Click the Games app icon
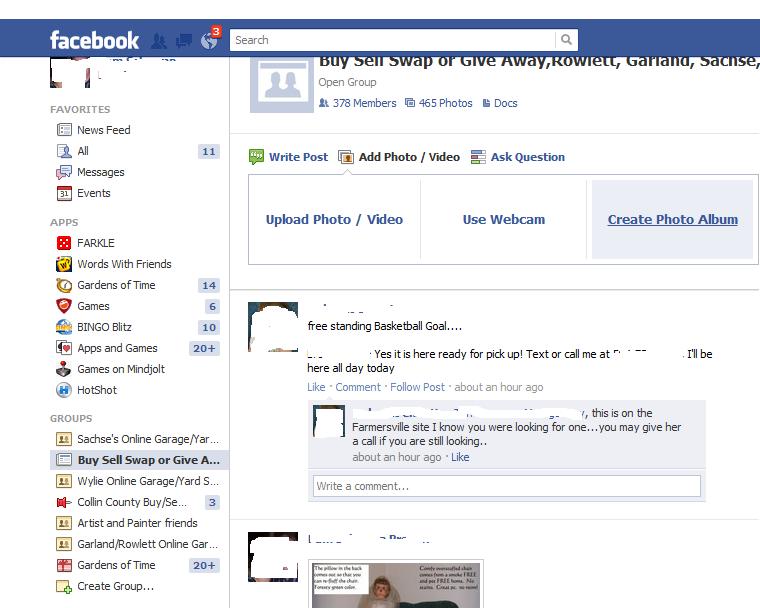This screenshot has height=608, width=760. pyautogui.click(x=64, y=306)
